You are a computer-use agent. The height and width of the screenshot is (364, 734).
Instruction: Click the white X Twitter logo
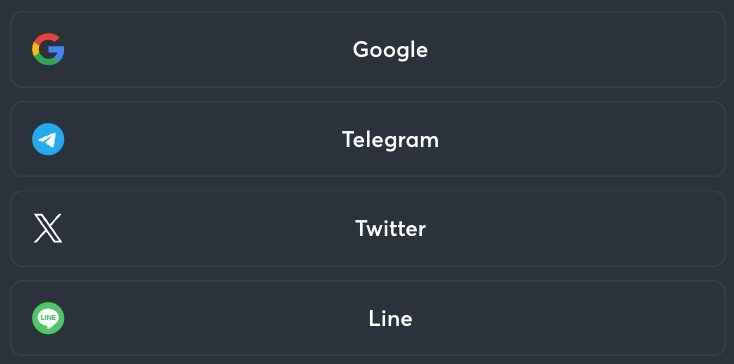click(x=48, y=228)
